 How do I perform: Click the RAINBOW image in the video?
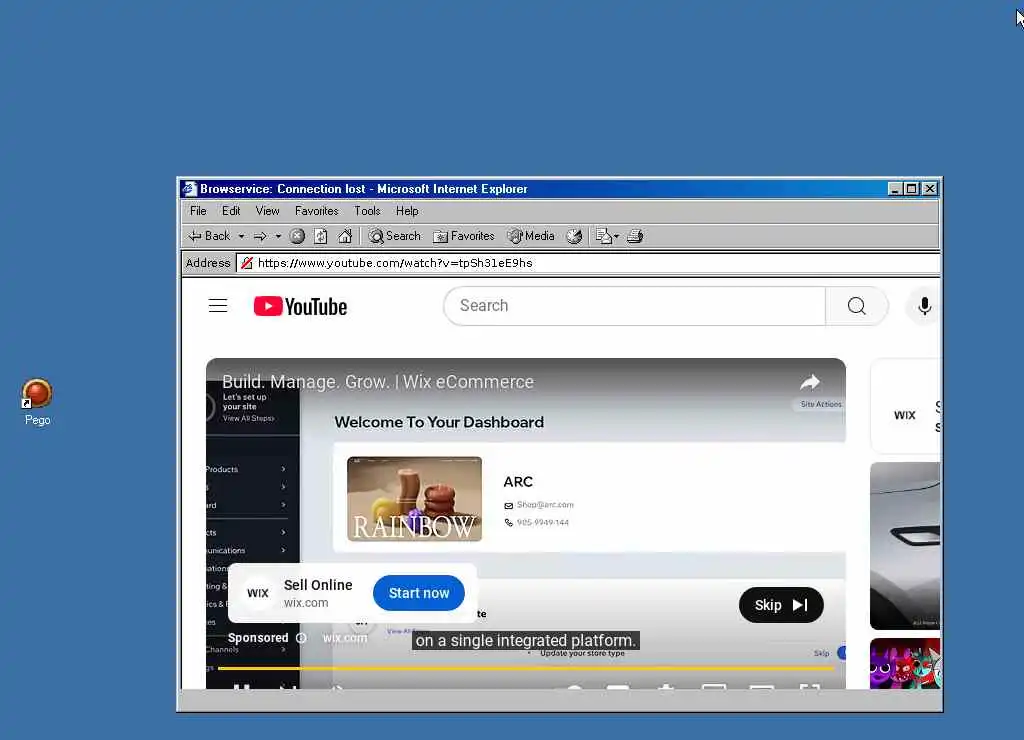[415, 499]
